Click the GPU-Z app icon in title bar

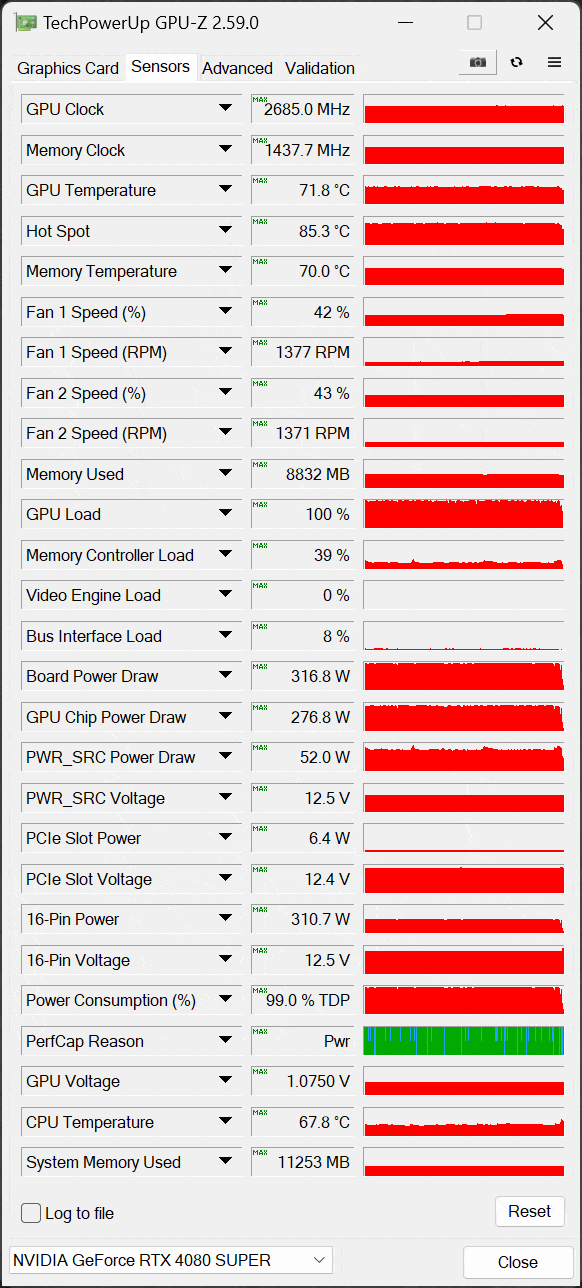tap(26, 23)
